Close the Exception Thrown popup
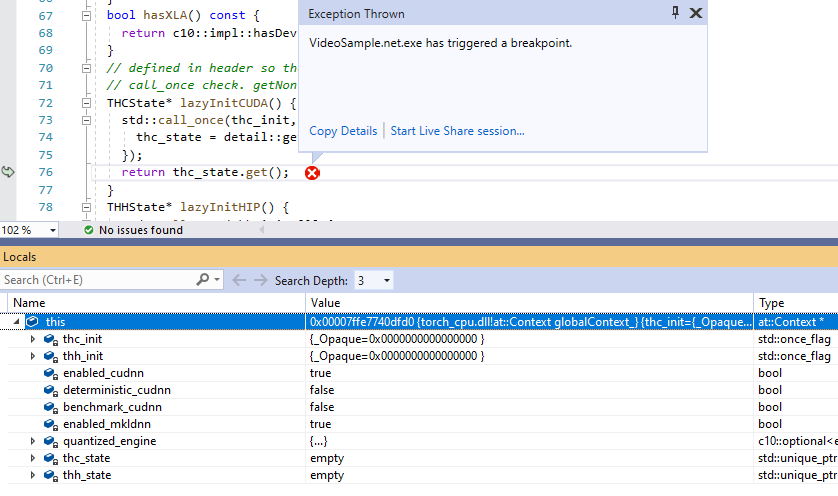The image size is (838, 496). pos(695,13)
